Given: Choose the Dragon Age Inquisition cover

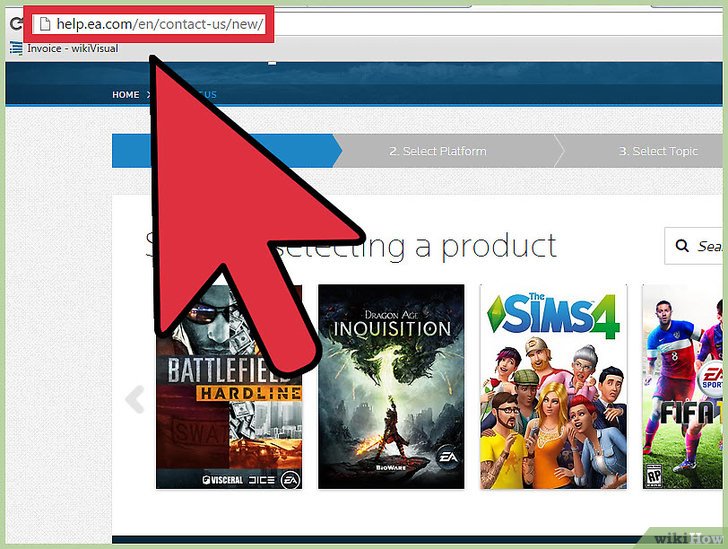Looking at the screenshot, I should point(391,386).
